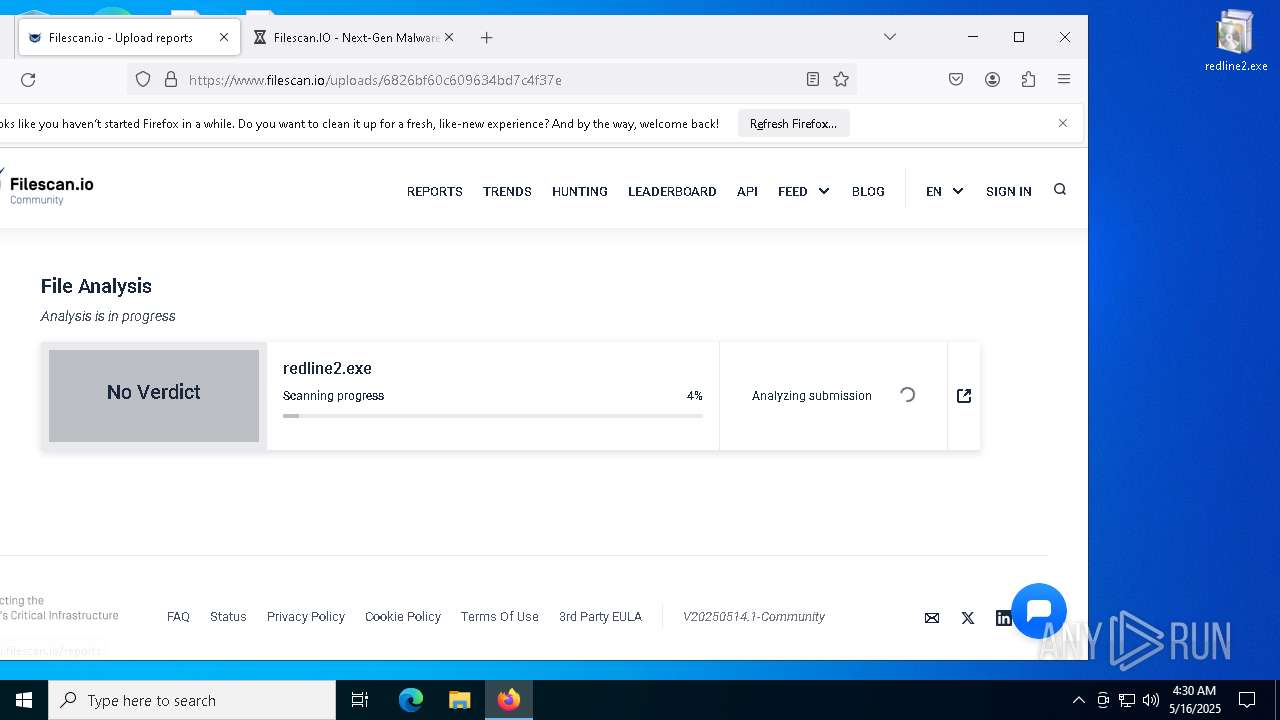Open the Privacy Policy footer link
Viewport: 1280px width, 720px height.
click(306, 616)
